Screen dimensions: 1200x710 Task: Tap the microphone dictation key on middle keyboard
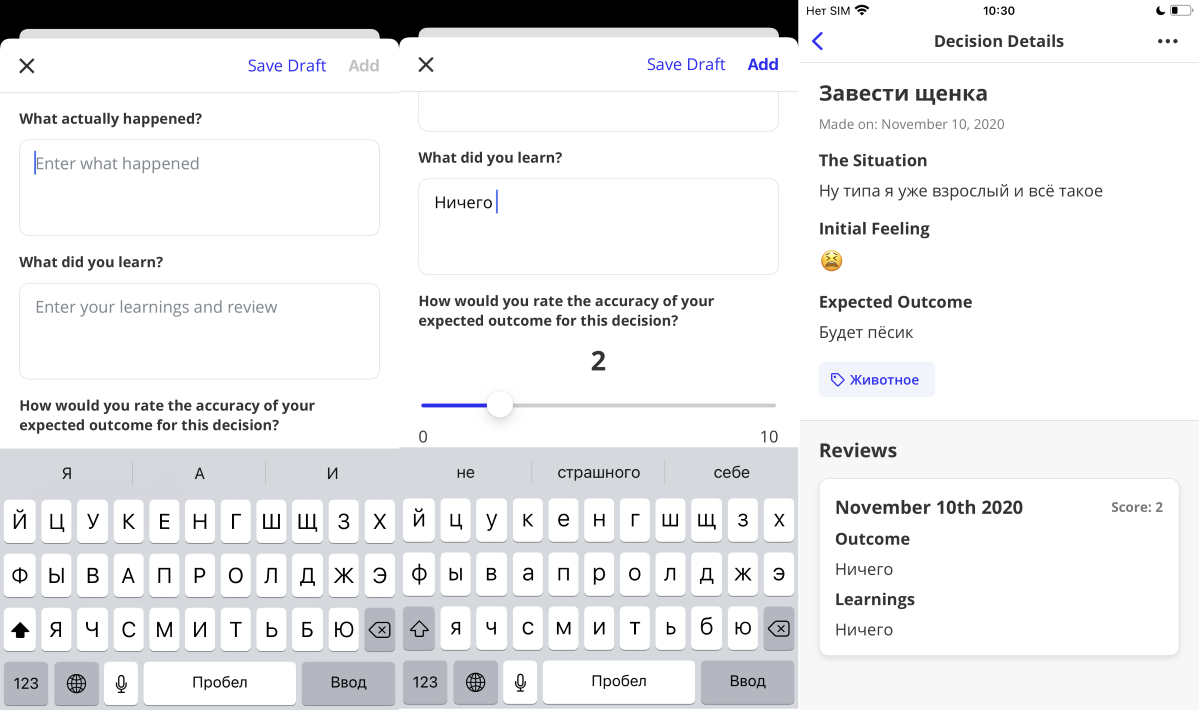coord(520,682)
